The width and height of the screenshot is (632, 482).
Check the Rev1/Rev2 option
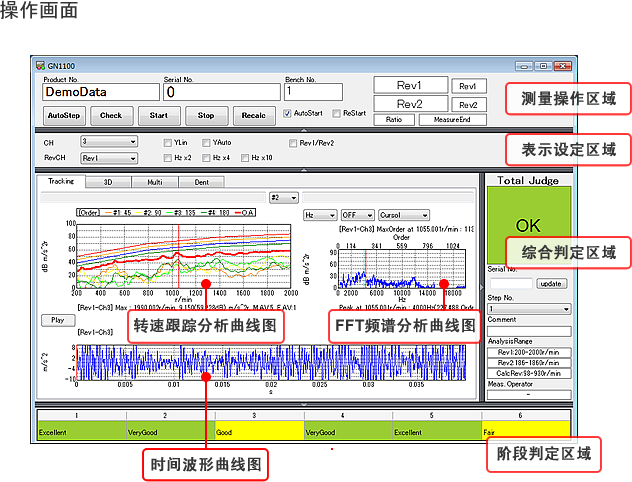tap(292, 143)
